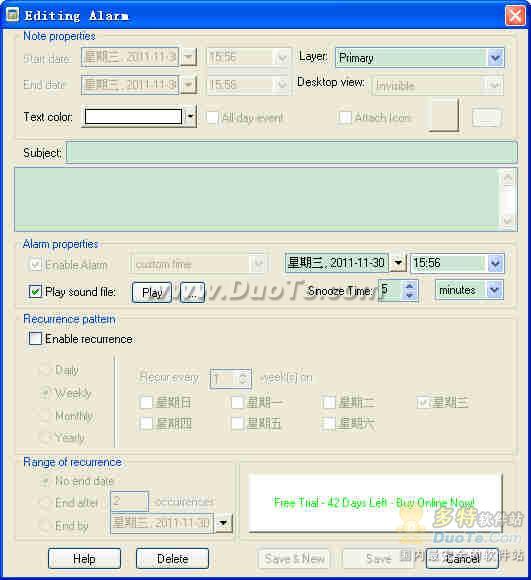Close the Editing Alarm dialog
Viewport: 531px width, 580px height.
coord(515,16)
